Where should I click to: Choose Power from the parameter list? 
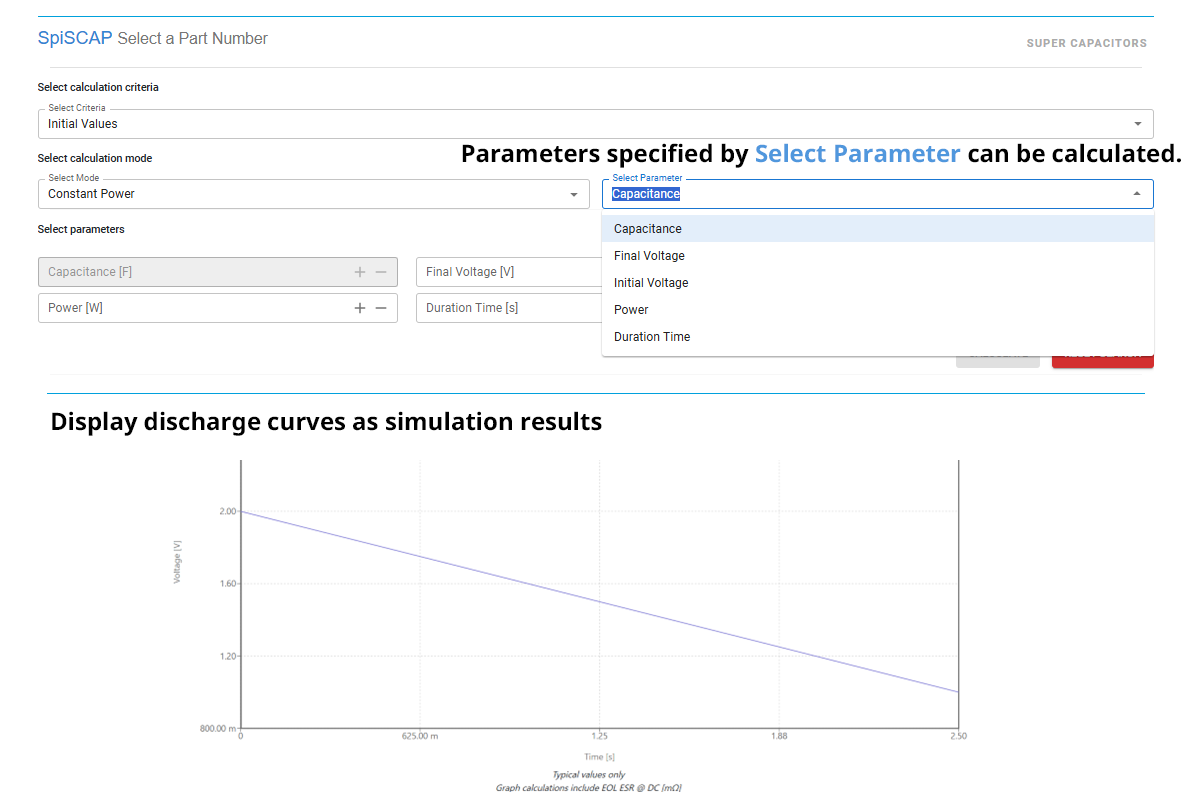[x=878, y=310]
